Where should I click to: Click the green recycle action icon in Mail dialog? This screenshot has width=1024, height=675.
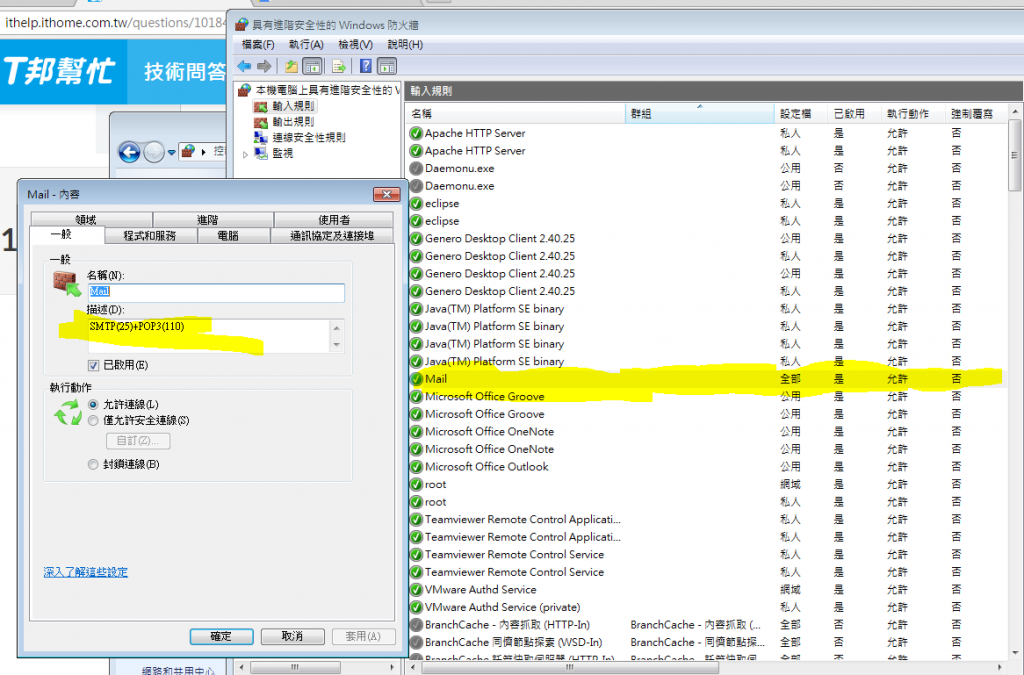click(68, 413)
